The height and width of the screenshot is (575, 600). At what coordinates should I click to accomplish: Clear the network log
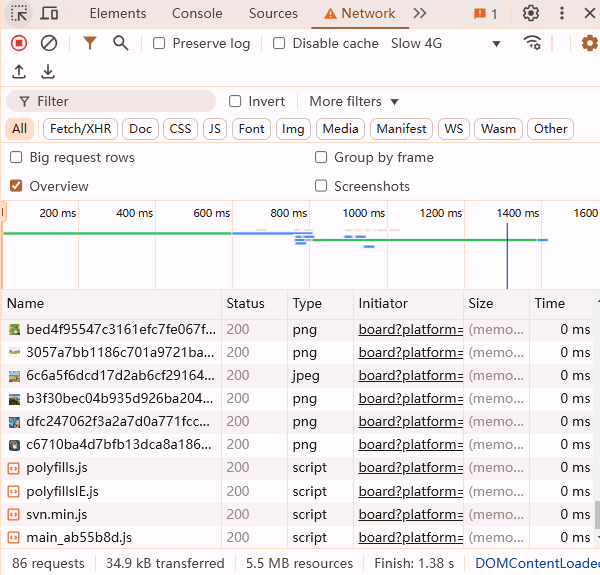[49, 43]
